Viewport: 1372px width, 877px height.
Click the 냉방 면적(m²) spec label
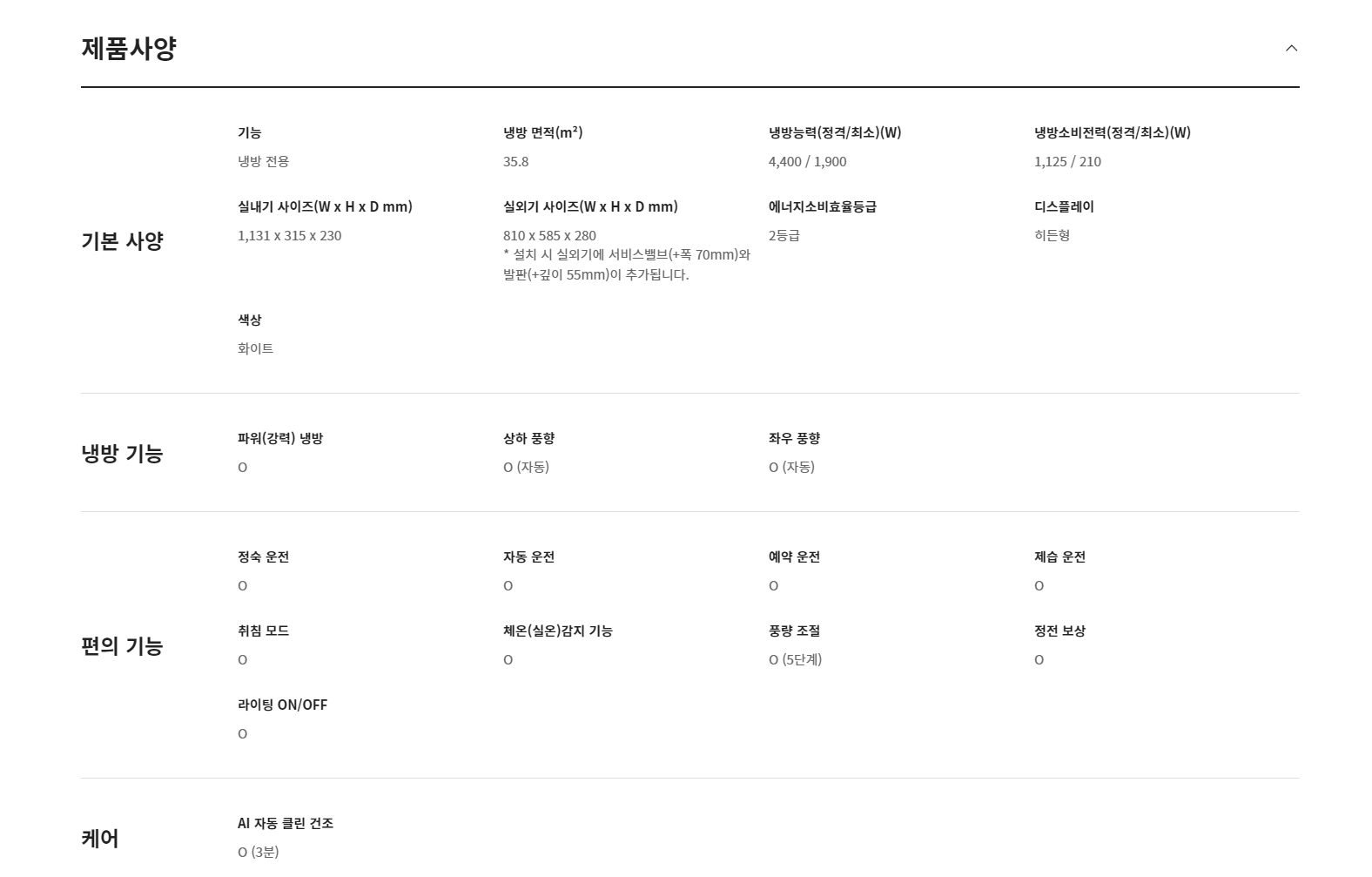pos(542,132)
